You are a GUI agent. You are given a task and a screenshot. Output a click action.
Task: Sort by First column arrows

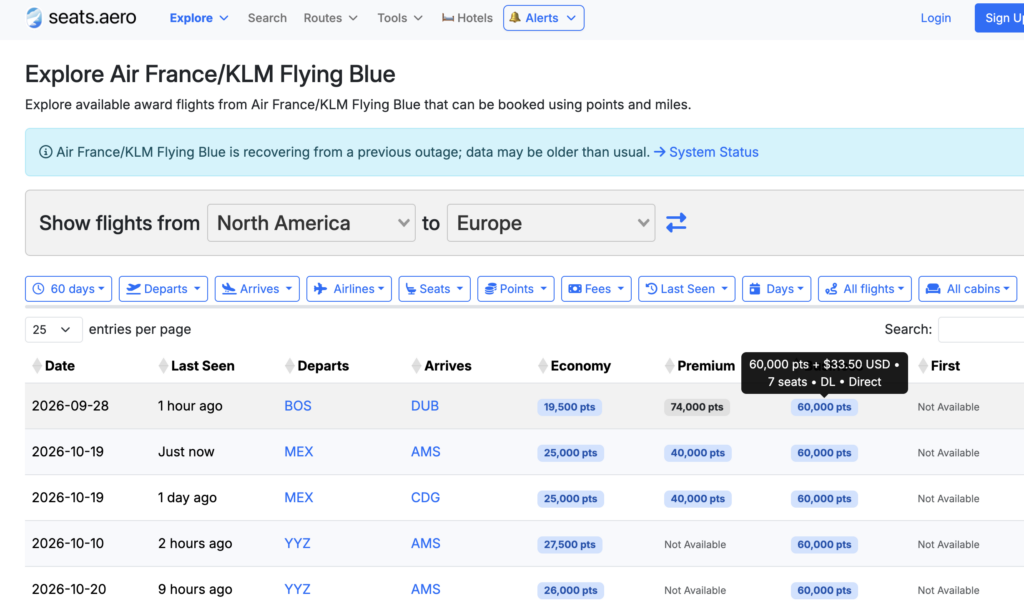[x=923, y=366]
